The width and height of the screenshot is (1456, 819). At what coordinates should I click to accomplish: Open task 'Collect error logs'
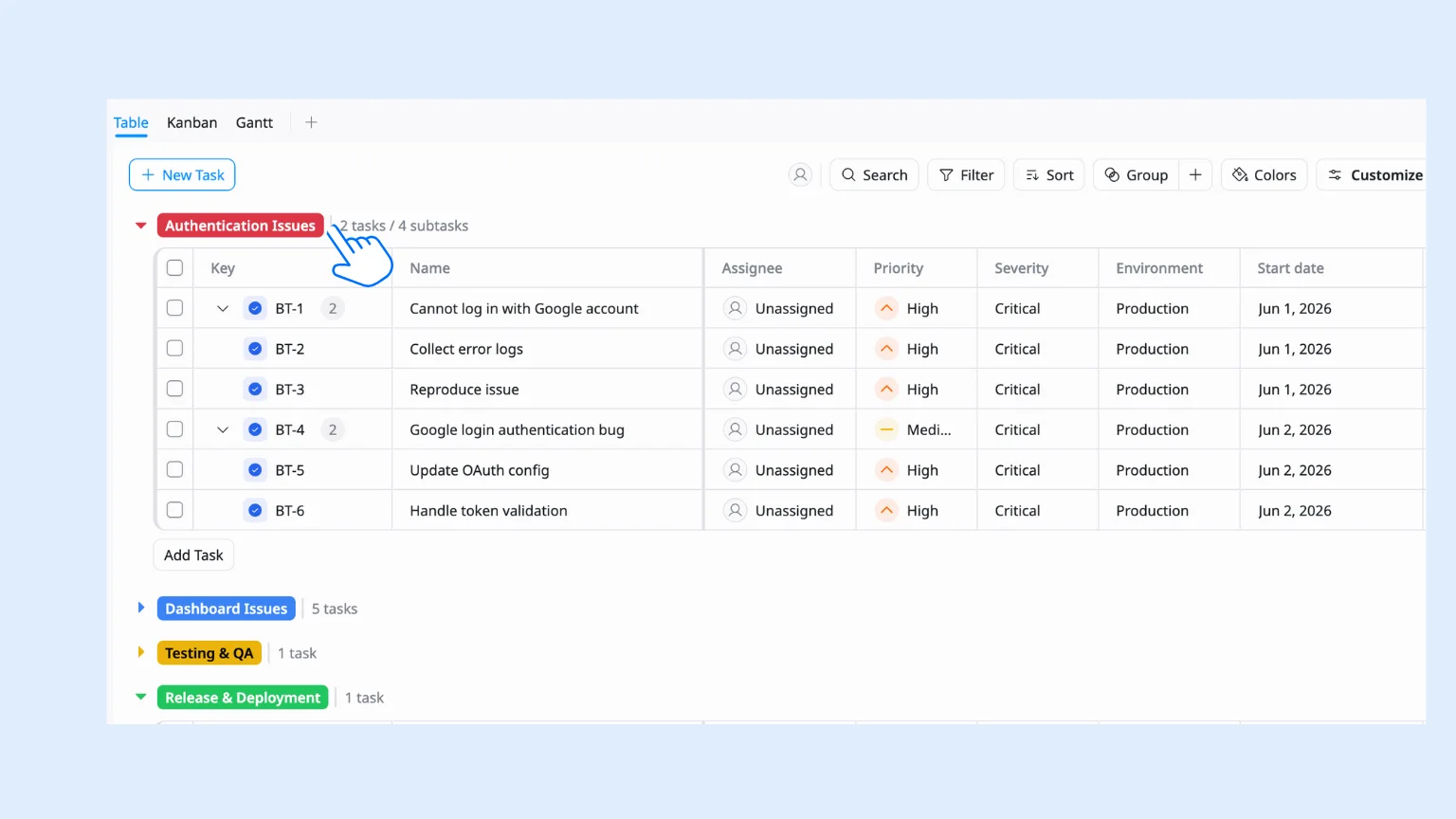click(x=466, y=349)
